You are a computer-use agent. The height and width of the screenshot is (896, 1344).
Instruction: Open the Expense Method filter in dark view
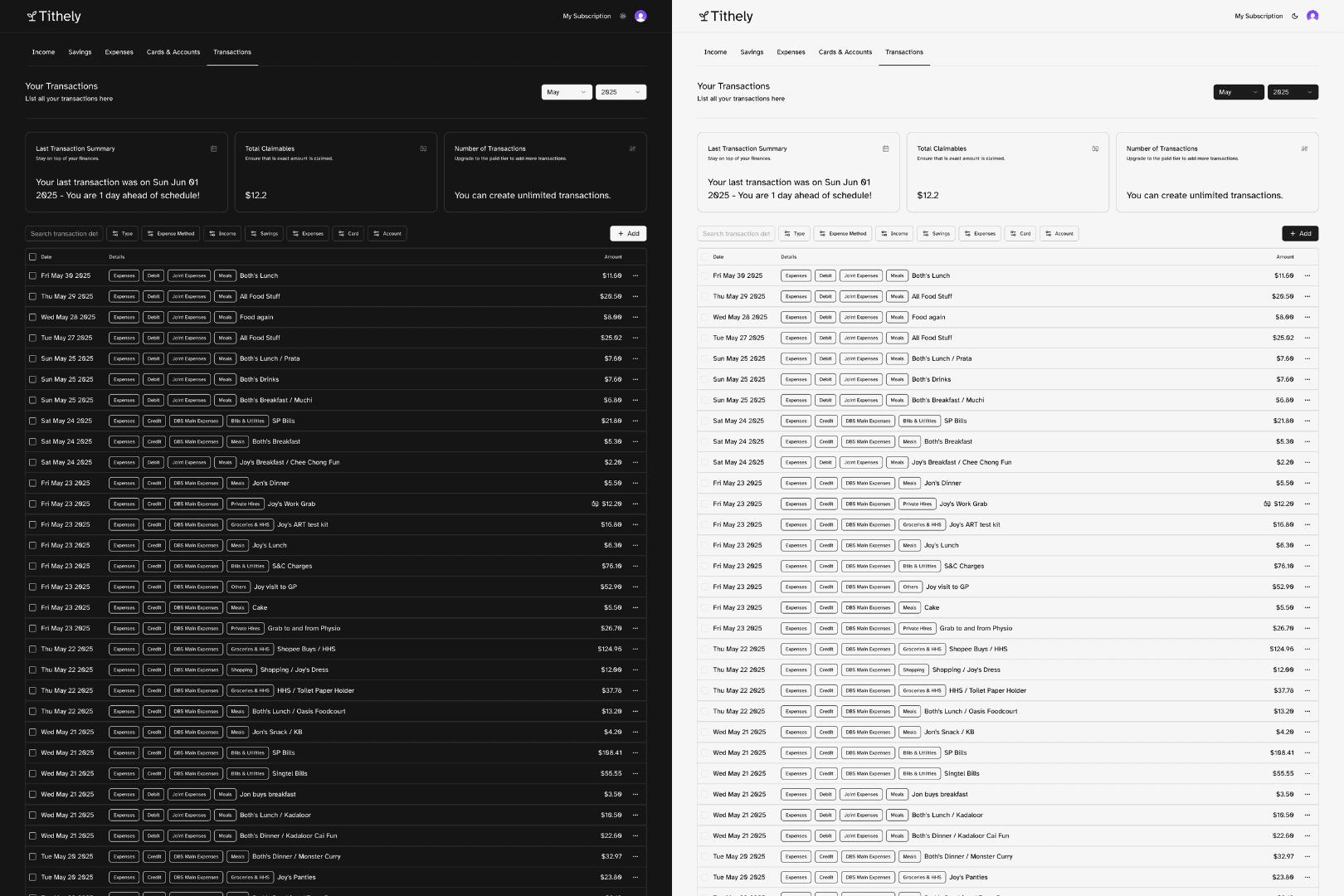[x=171, y=234]
